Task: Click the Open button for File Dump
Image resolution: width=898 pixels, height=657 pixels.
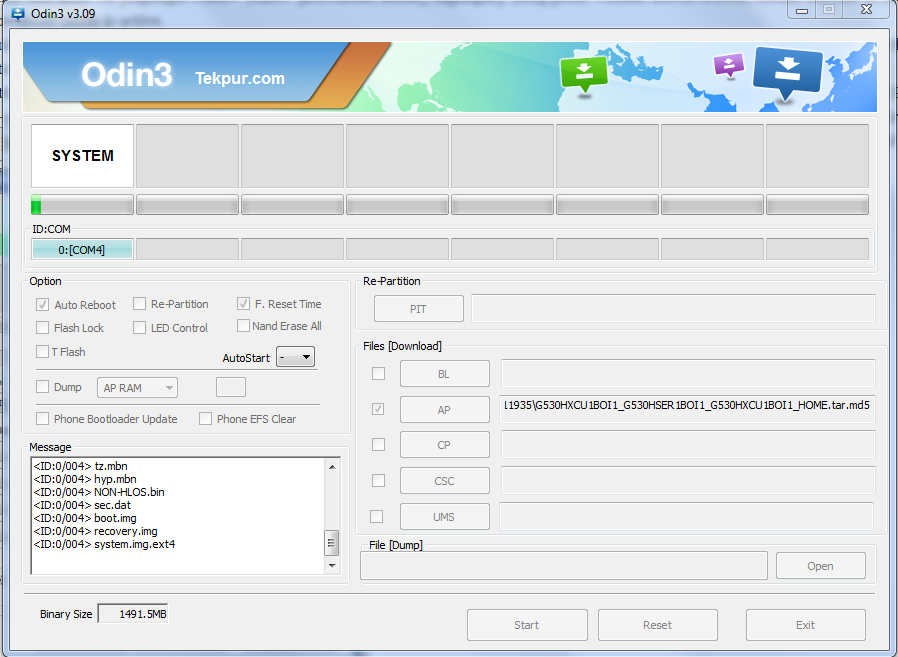Action: pyautogui.click(x=821, y=566)
